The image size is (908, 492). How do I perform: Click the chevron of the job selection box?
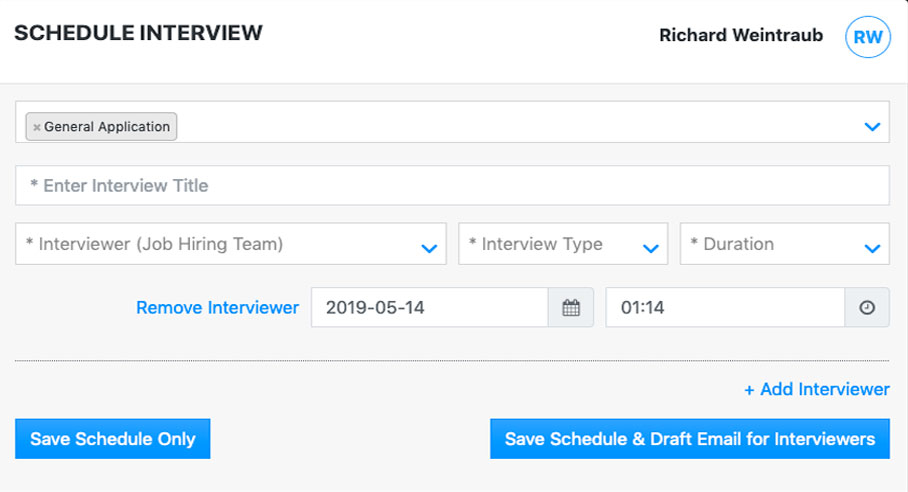click(872, 127)
